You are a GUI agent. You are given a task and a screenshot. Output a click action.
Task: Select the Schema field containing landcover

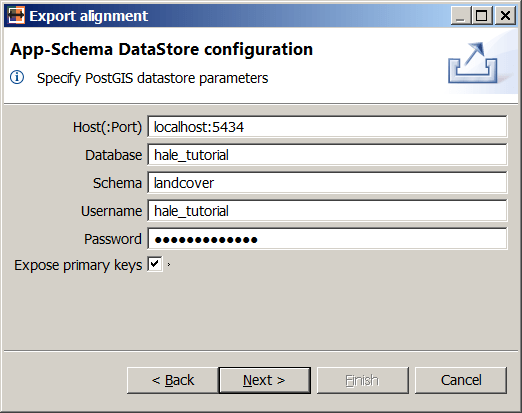(327, 183)
